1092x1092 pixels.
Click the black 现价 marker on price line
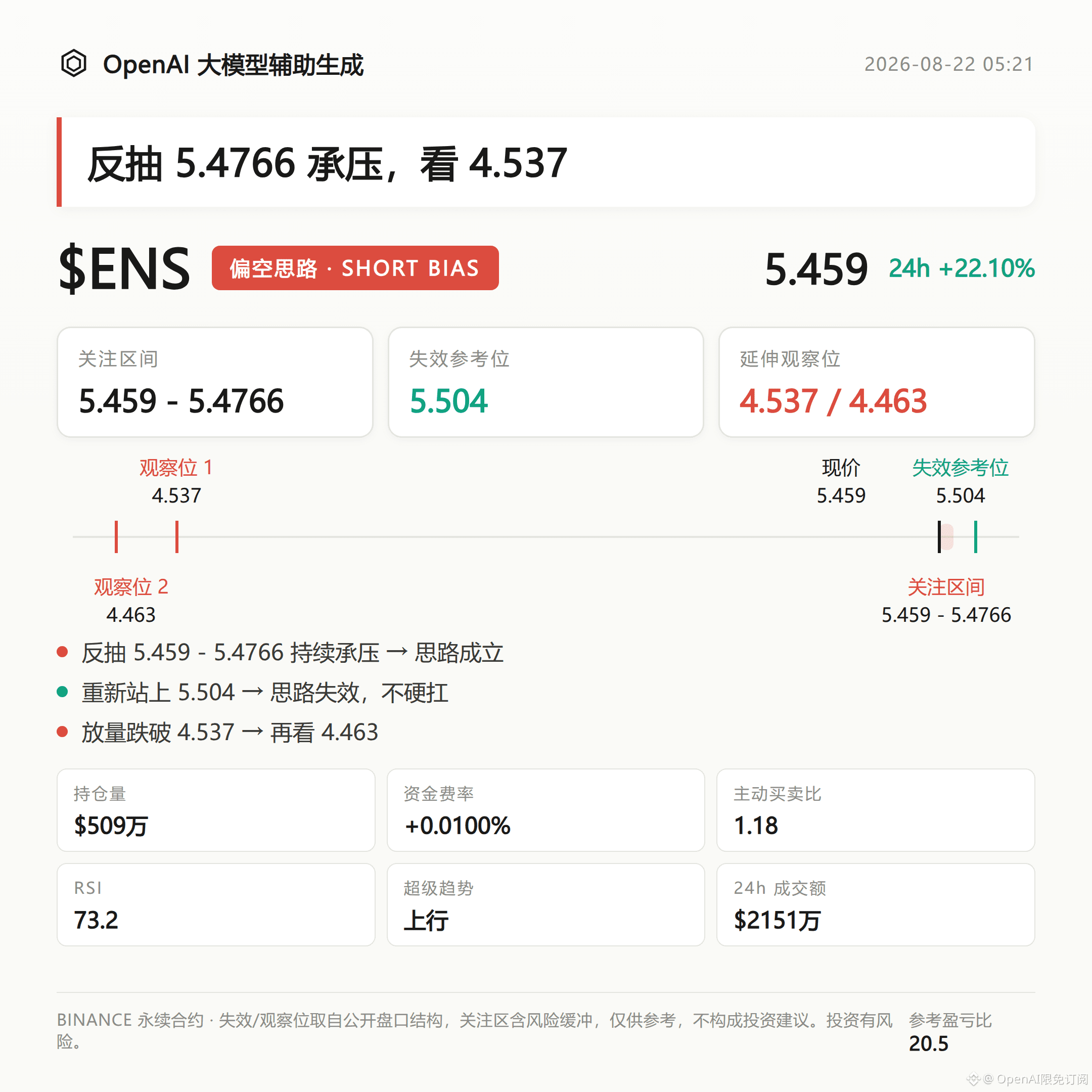939,536
